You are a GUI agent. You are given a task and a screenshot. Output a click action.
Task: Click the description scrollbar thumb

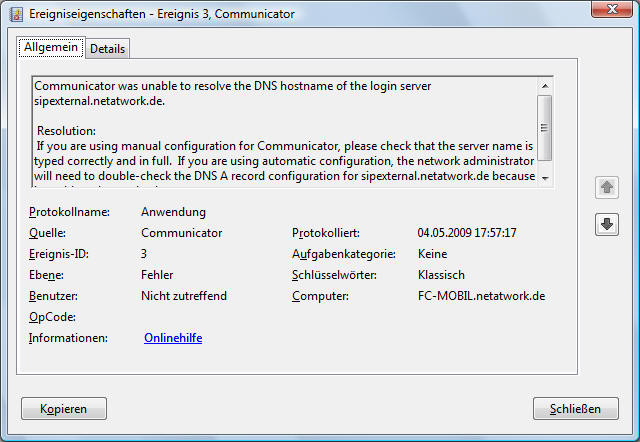(545, 128)
